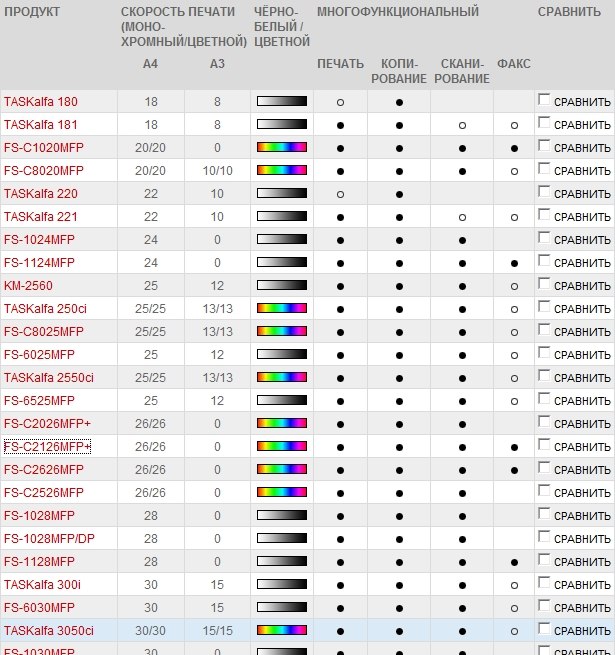This screenshot has height=655, width=615.
Task: Check СРАВНИТЬ box for FS-C1020MFP
Action: tap(544, 145)
